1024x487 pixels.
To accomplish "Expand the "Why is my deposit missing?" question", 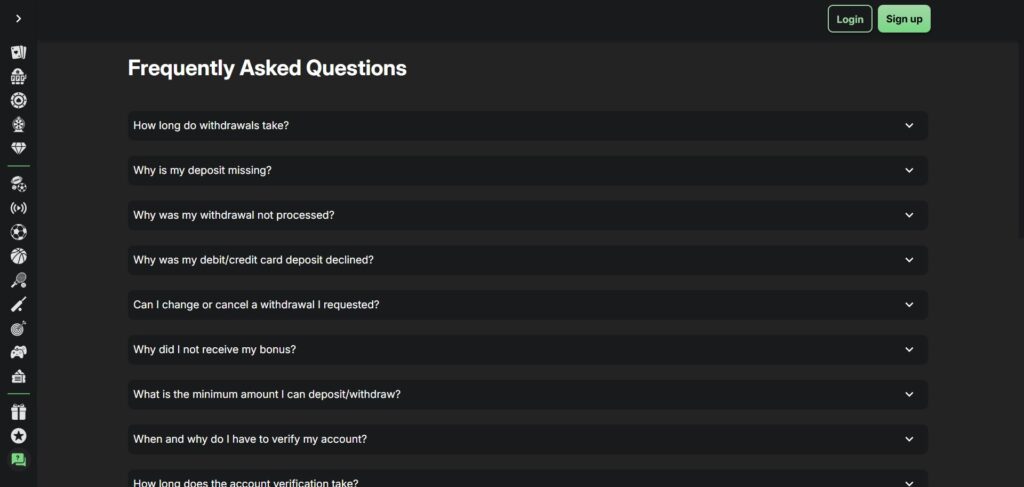I will coord(527,170).
